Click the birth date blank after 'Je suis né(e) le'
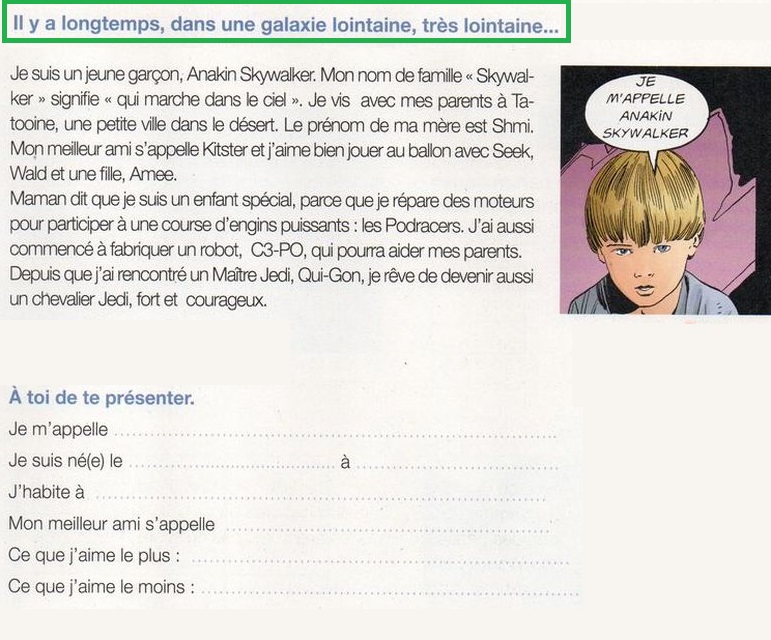This screenshot has height=640, width=771. pos(232,464)
